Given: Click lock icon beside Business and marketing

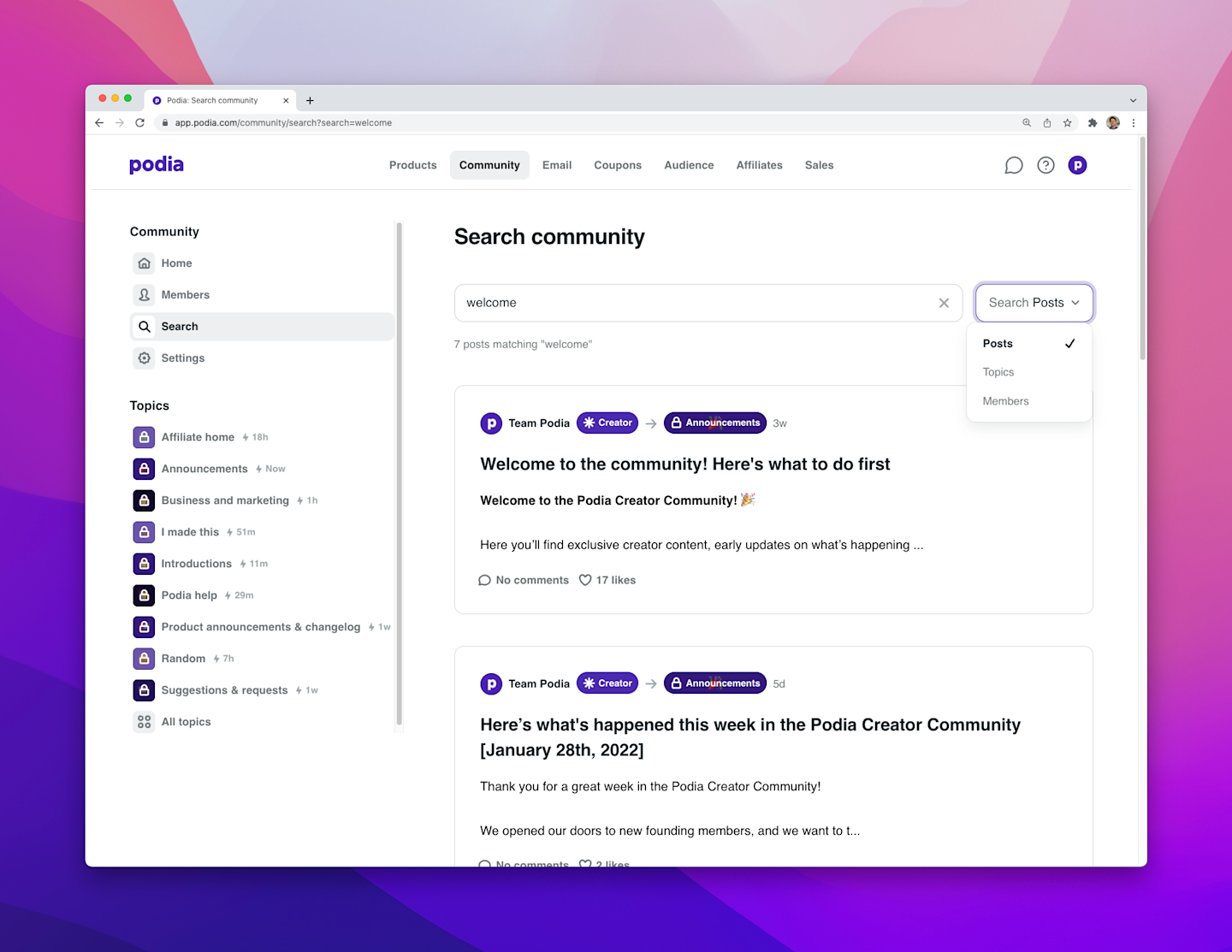Looking at the screenshot, I should pyautogui.click(x=144, y=500).
